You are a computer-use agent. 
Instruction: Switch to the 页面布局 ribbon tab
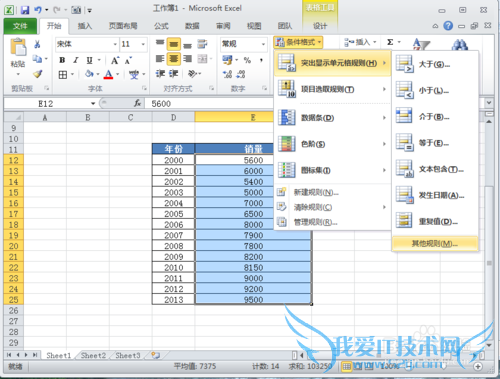coord(123,26)
